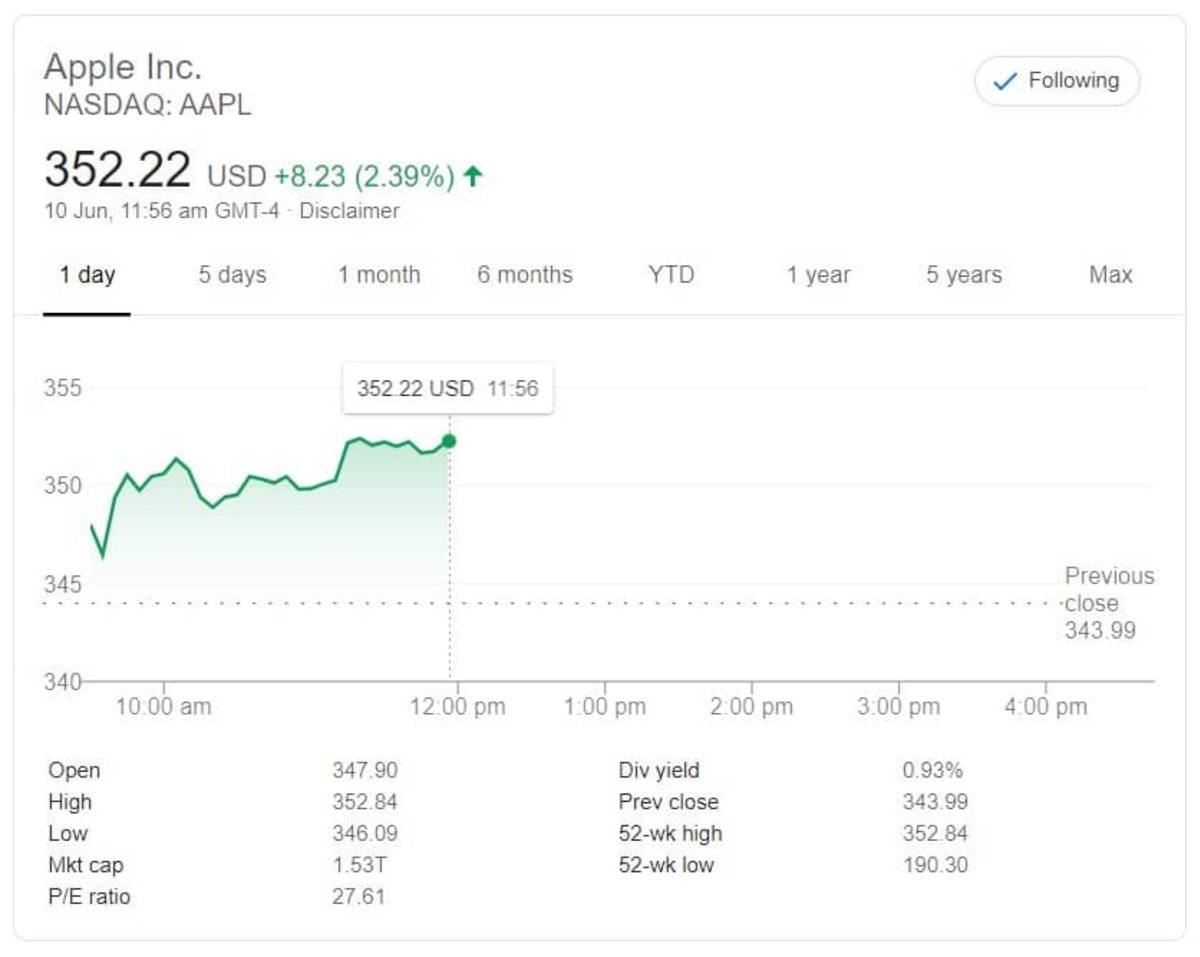View the 1 year performance chart
The height and width of the screenshot is (957, 1200).
817,275
